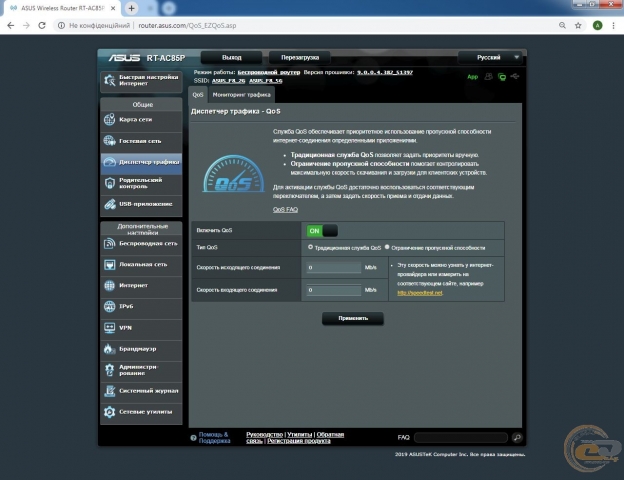Open the Руководство manual link
Screen dimensions: 624x480
264,435
